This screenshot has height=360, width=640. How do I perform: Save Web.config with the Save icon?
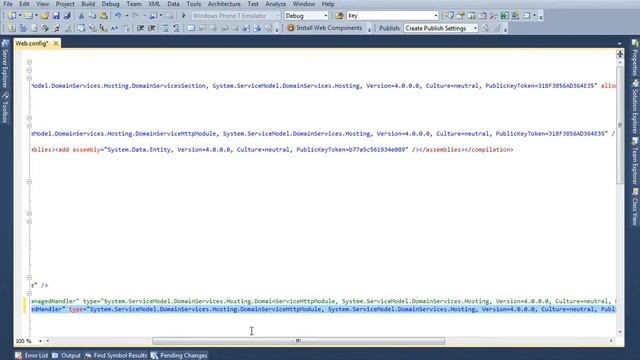click(56, 16)
